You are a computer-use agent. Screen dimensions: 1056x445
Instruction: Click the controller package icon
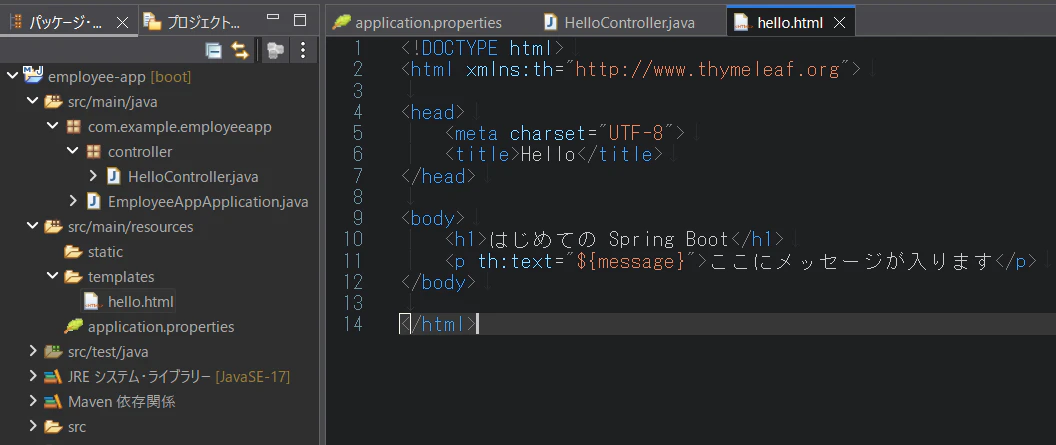click(x=94, y=151)
